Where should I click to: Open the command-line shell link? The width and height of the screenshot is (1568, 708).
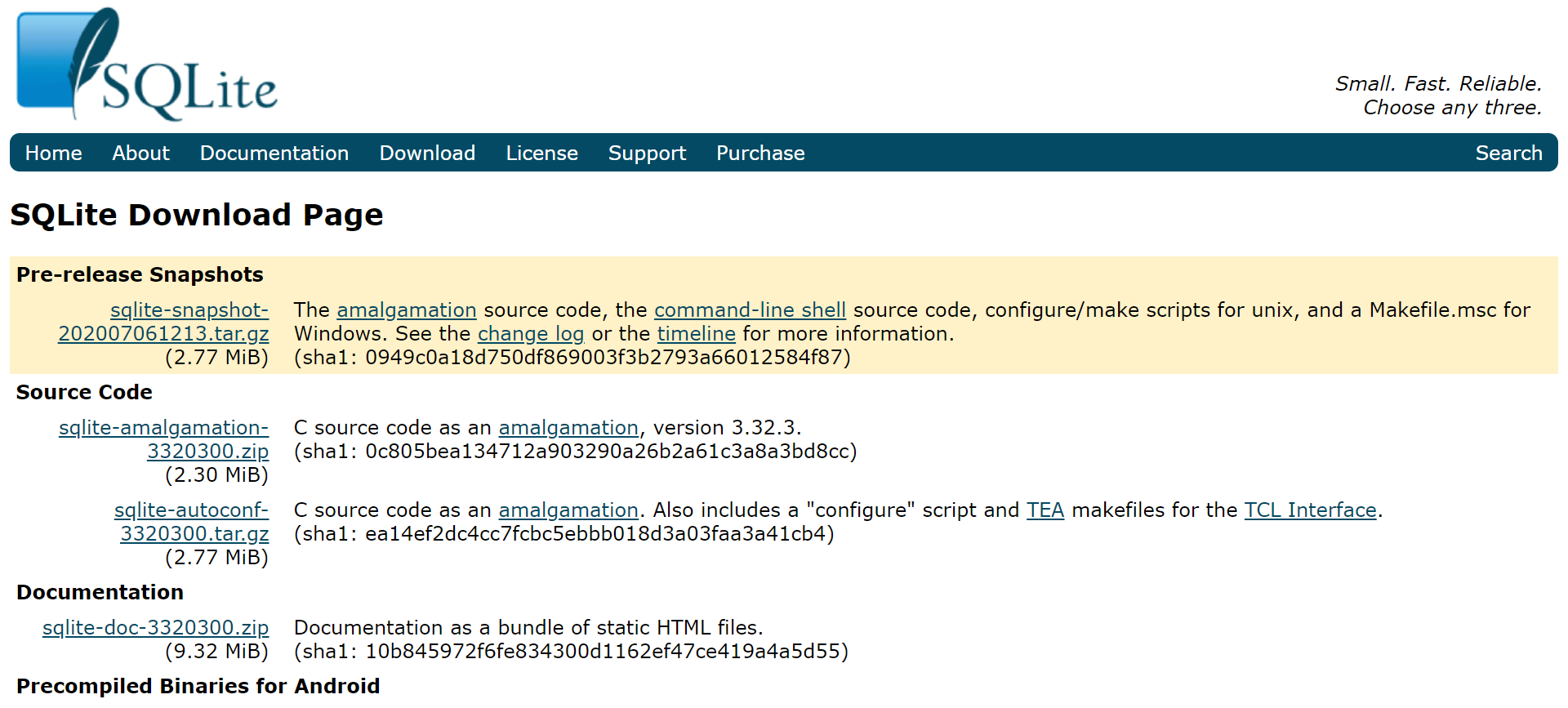coord(750,310)
